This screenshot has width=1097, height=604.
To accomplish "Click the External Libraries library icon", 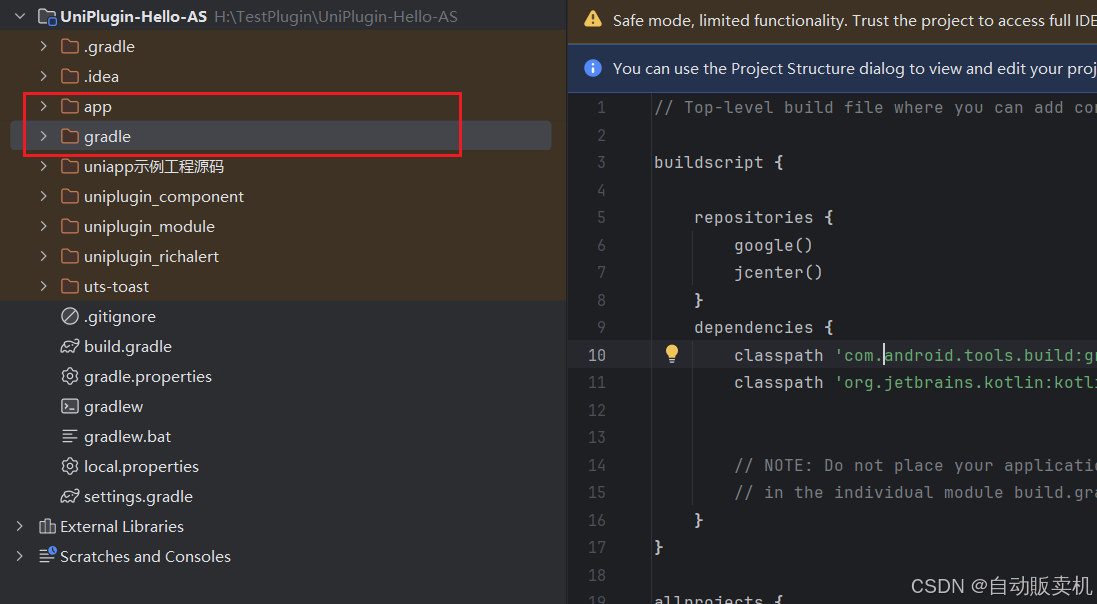I will pyautogui.click(x=47, y=526).
